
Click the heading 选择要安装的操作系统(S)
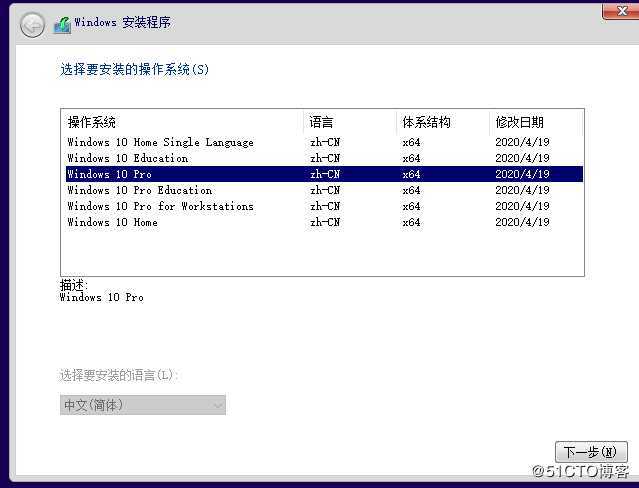[x=134, y=69]
